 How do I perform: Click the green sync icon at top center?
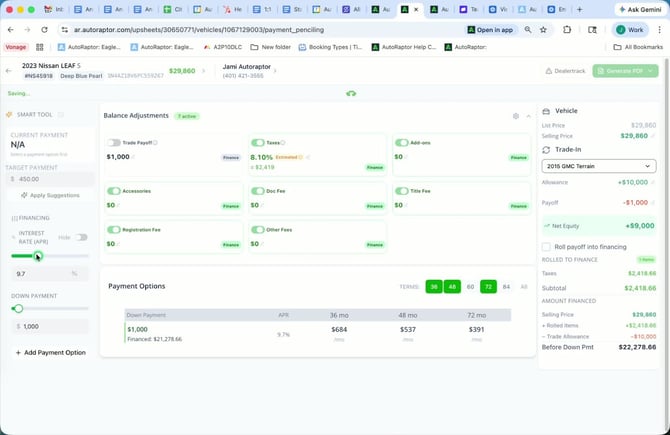pyautogui.click(x=351, y=93)
